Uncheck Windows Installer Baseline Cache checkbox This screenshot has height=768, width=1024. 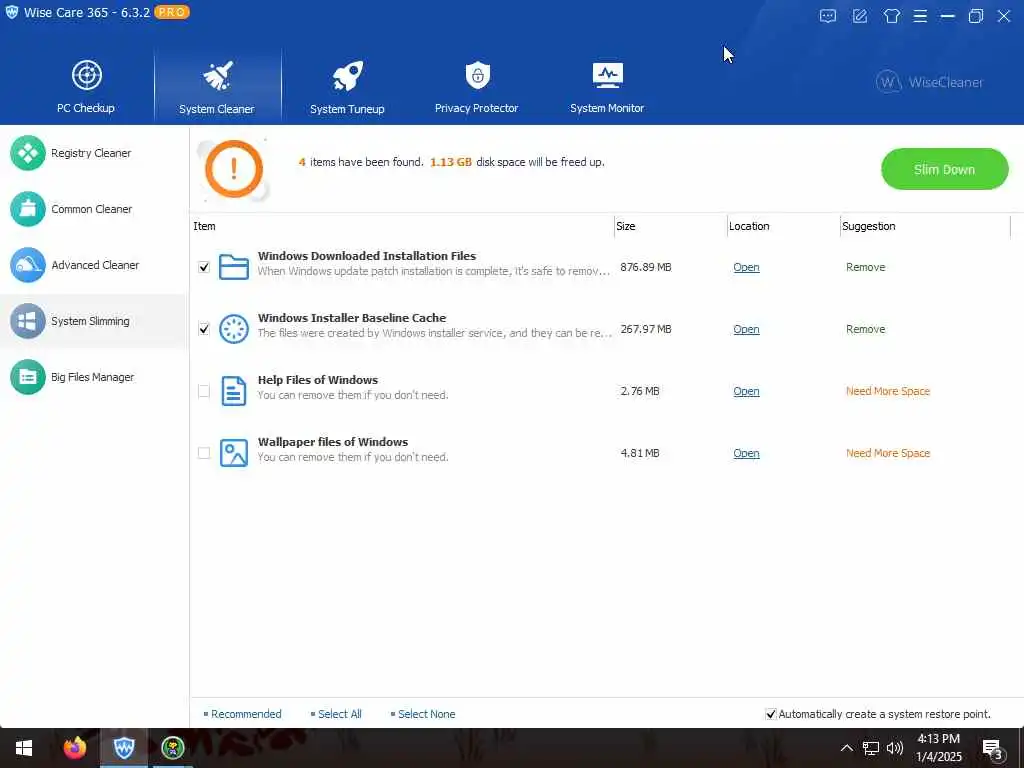(x=204, y=329)
